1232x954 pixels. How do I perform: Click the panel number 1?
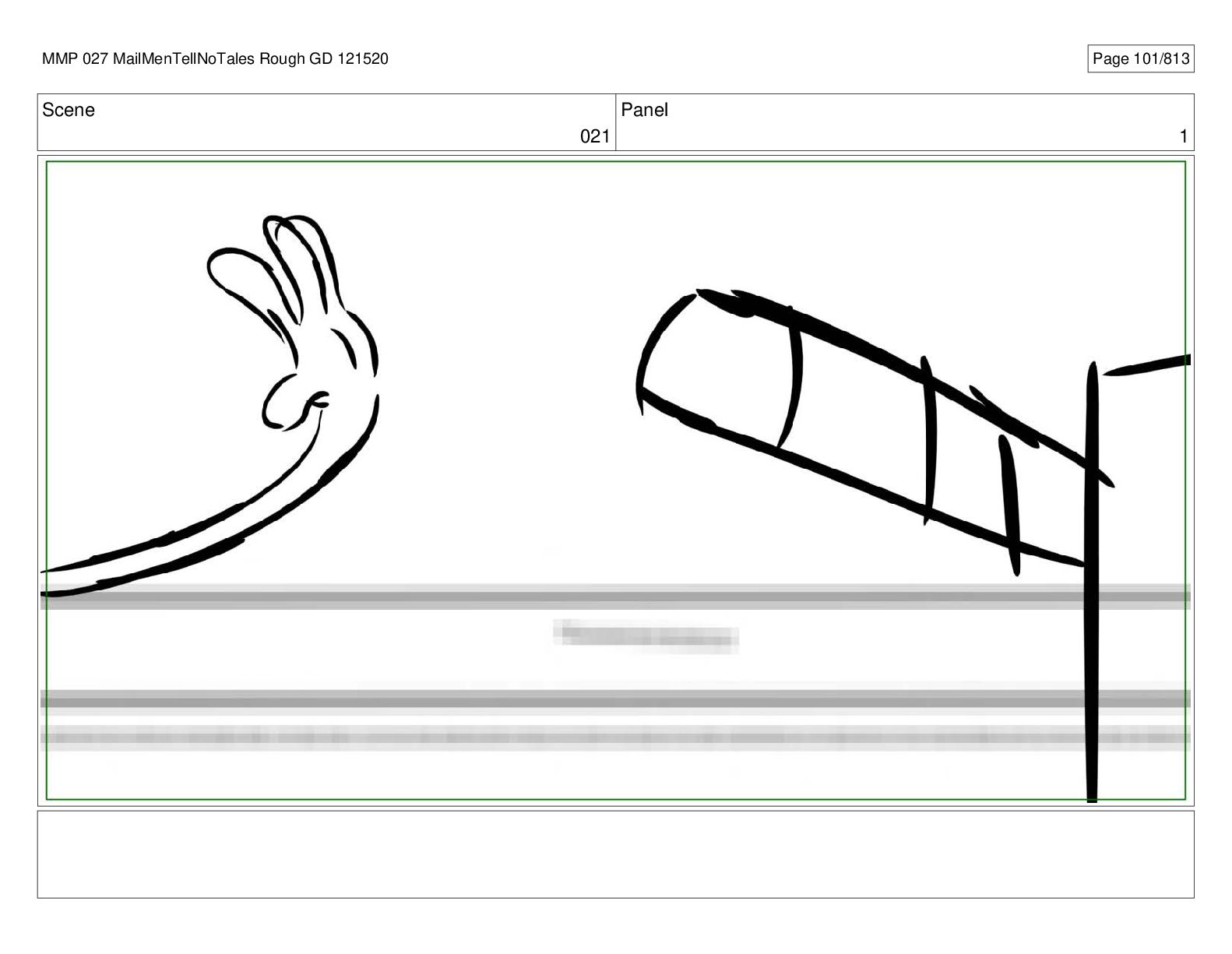click(1183, 136)
